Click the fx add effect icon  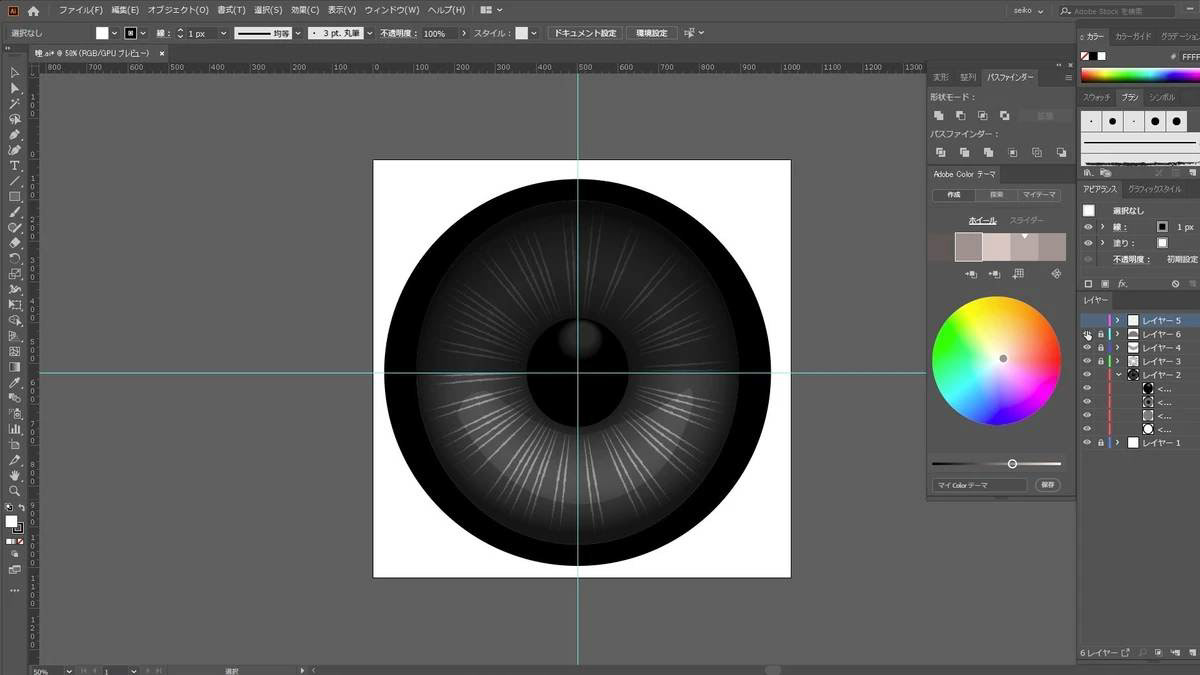pyautogui.click(x=1123, y=284)
